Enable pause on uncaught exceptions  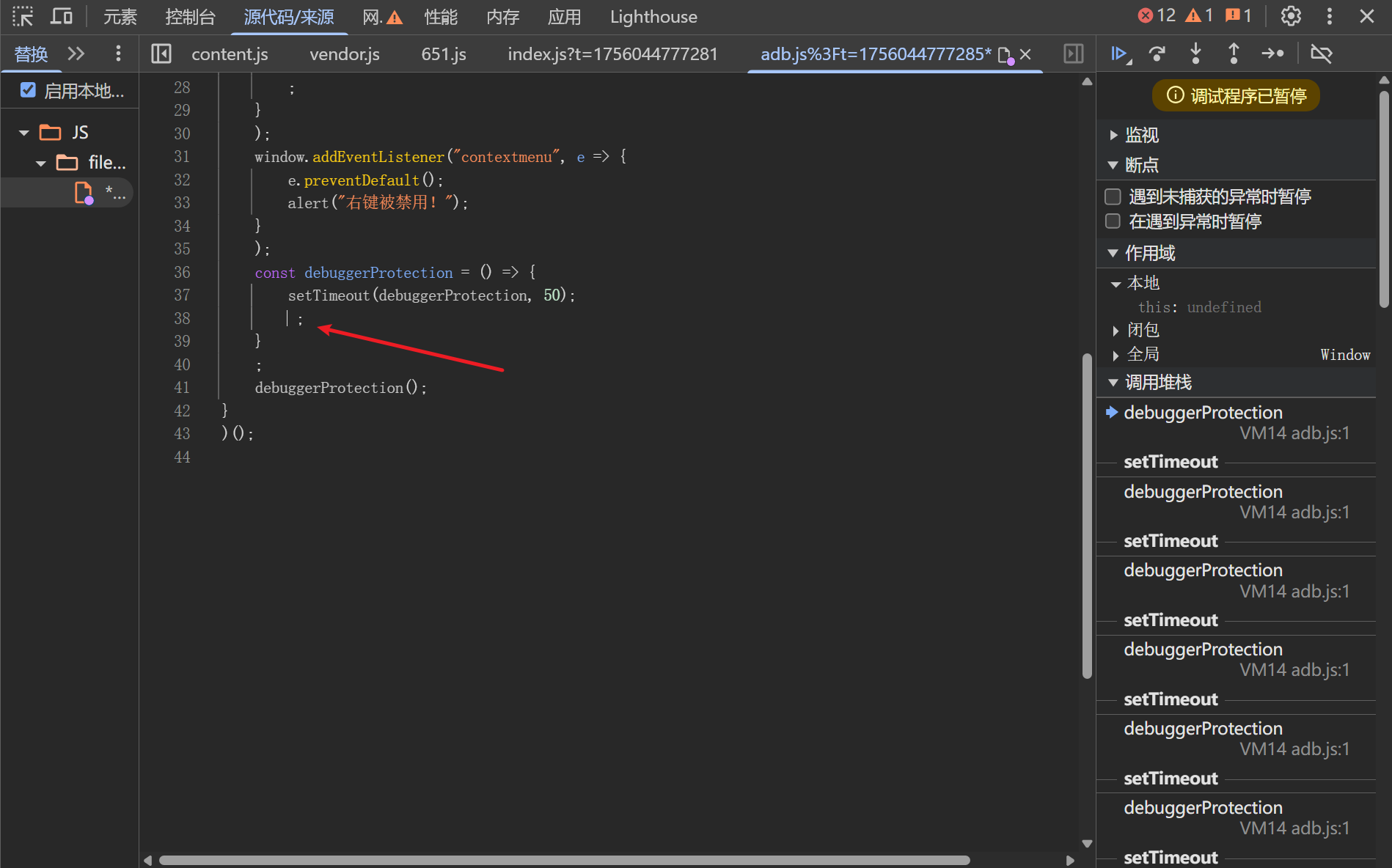(1113, 196)
